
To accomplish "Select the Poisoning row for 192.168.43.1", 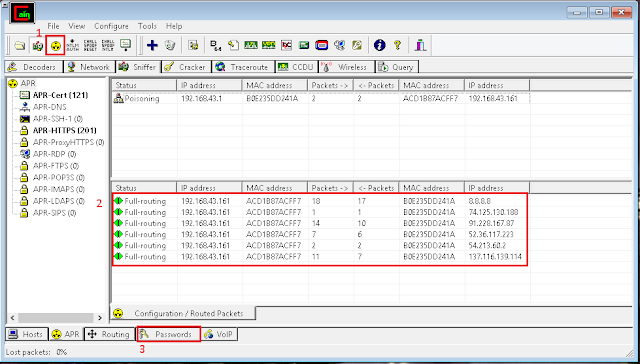I will (x=321, y=99).
